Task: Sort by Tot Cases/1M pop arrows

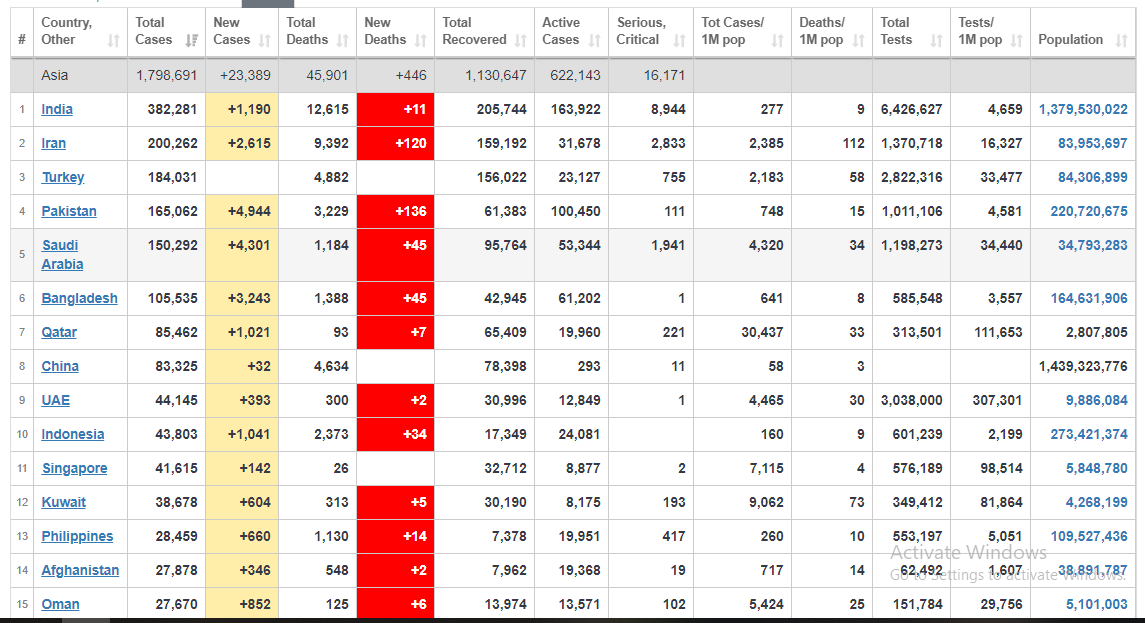Action: pyautogui.click(x=778, y=41)
